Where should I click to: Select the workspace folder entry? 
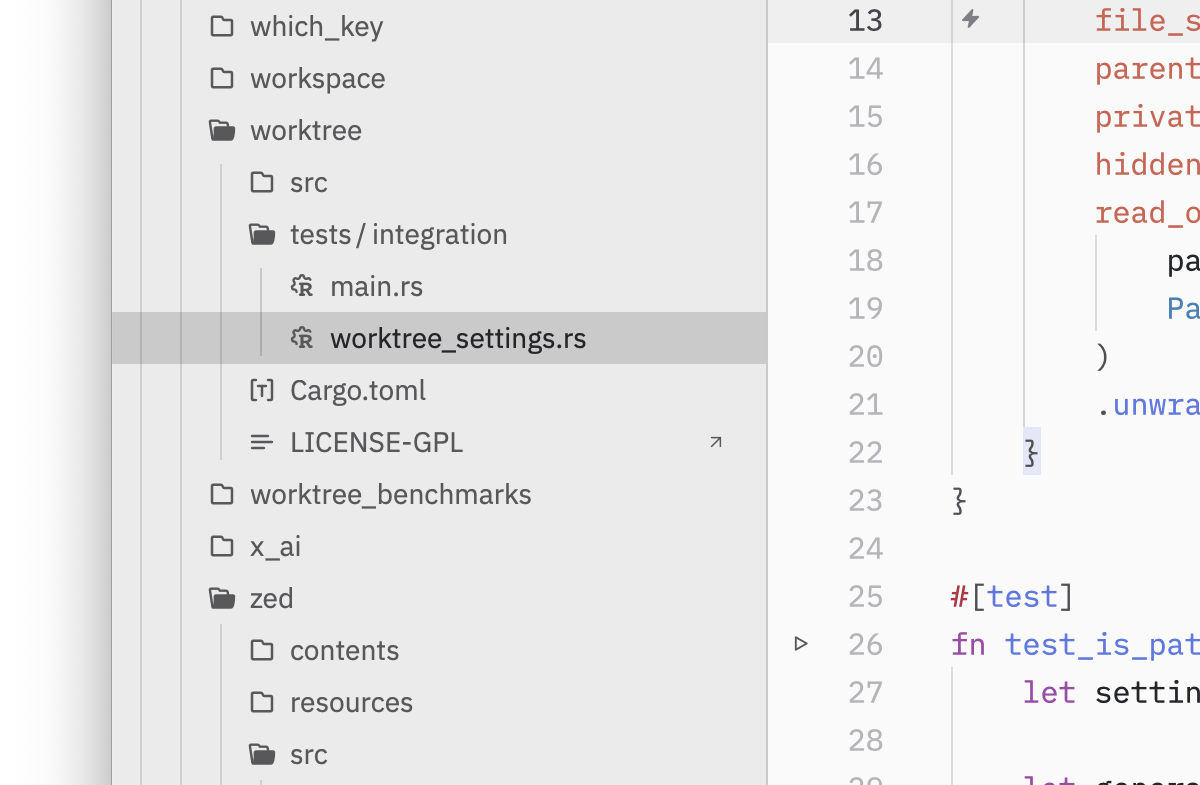click(x=317, y=78)
